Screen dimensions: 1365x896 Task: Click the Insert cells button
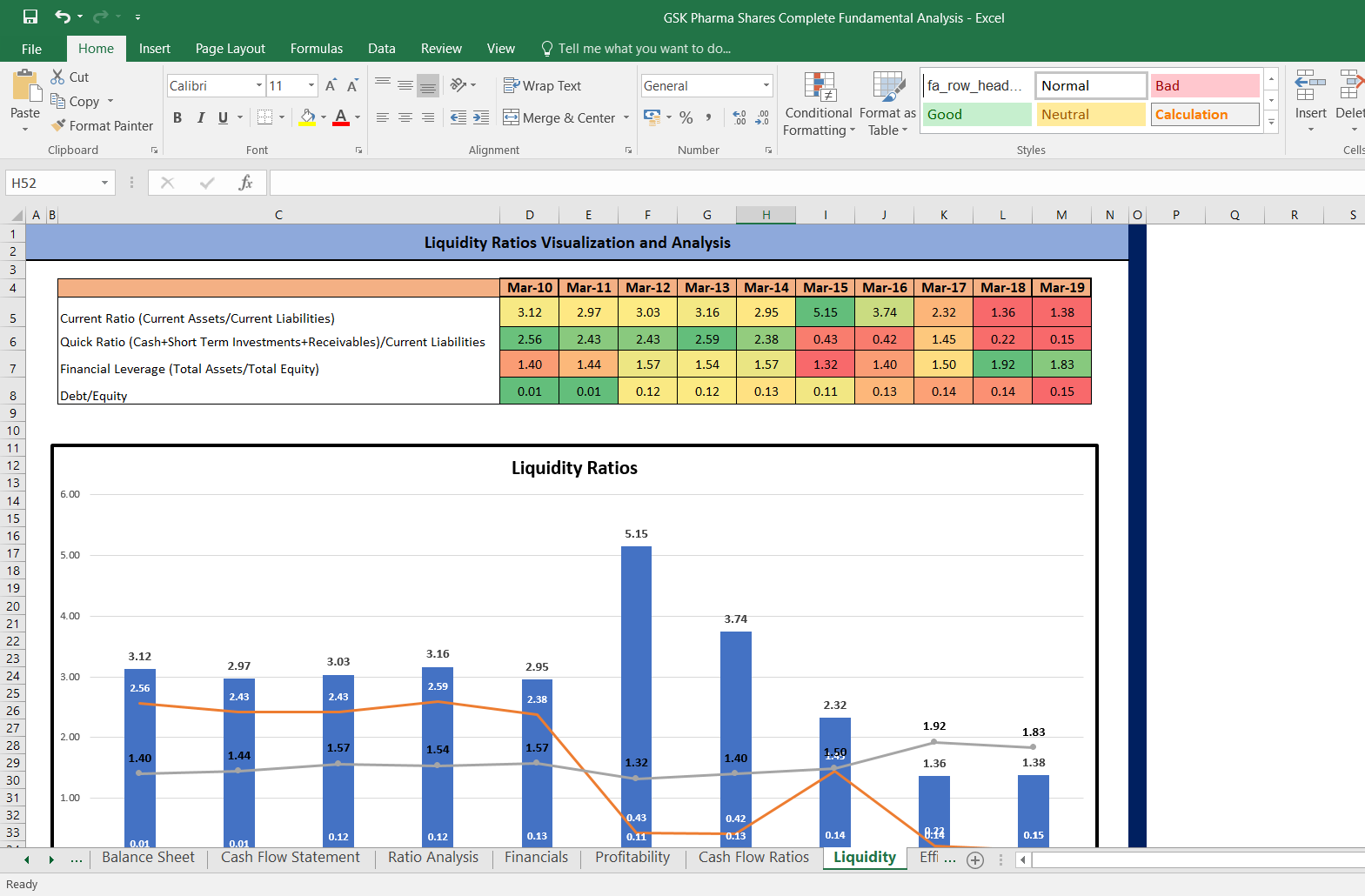pos(1310,103)
